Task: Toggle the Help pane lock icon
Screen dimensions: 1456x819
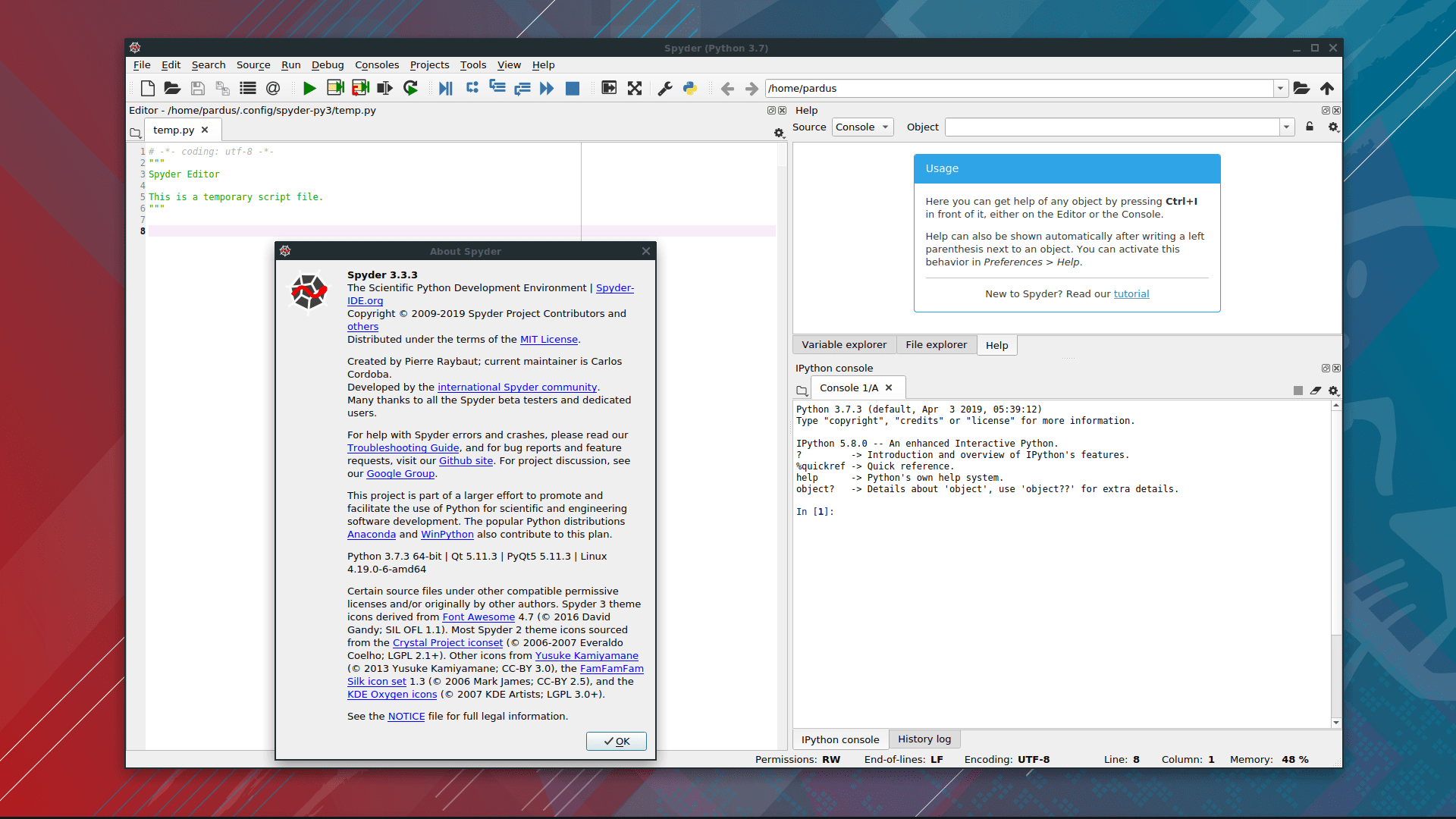Action: click(x=1310, y=127)
